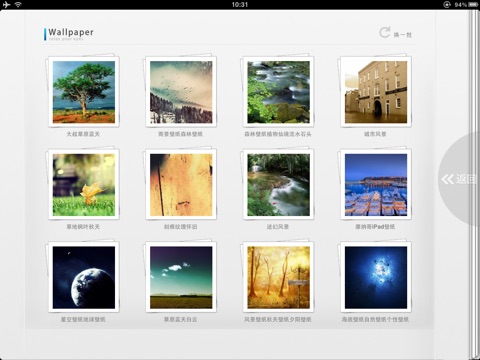Click the caption 迷幻风景

pyautogui.click(x=278, y=227)
